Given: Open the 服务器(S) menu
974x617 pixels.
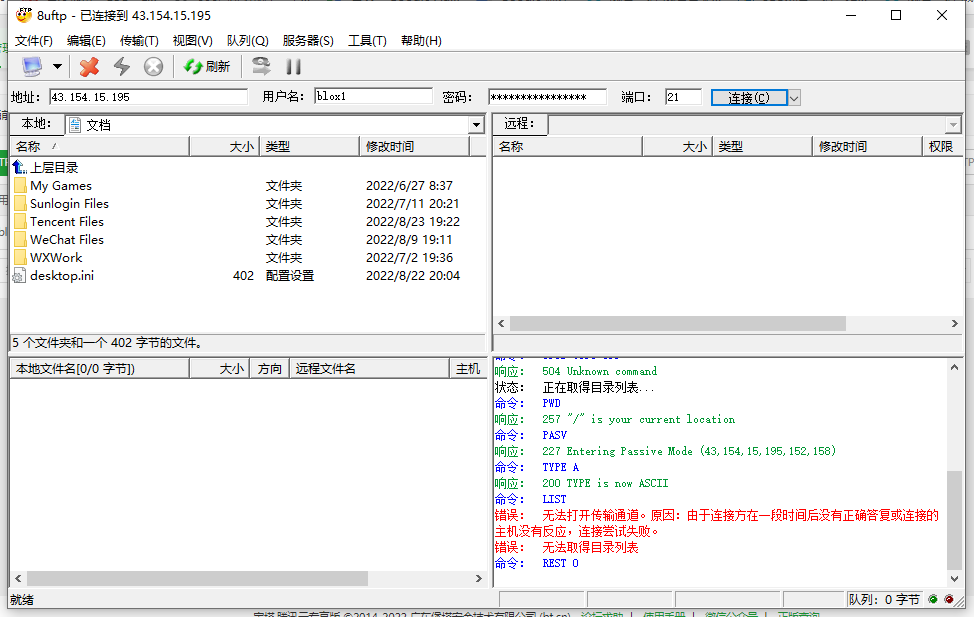Looking at the screenshot, I should click(x=308, y=40).
